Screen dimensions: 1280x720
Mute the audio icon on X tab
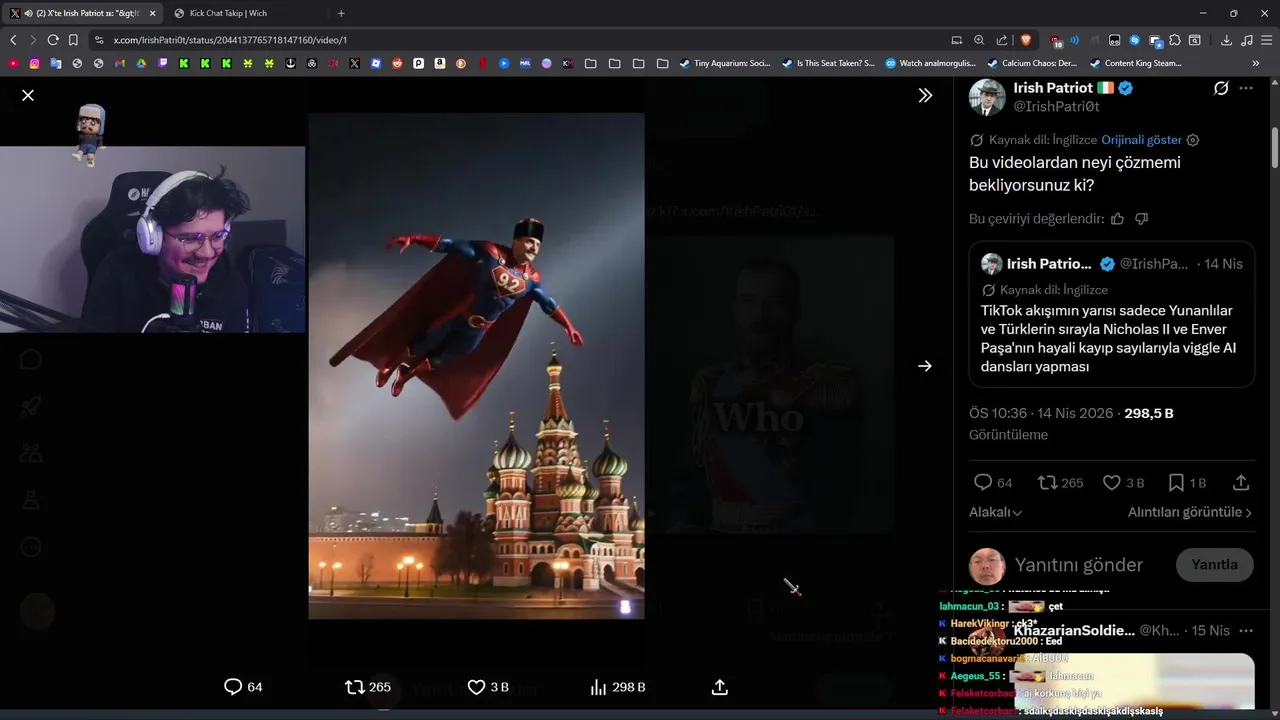pos(29,13)
